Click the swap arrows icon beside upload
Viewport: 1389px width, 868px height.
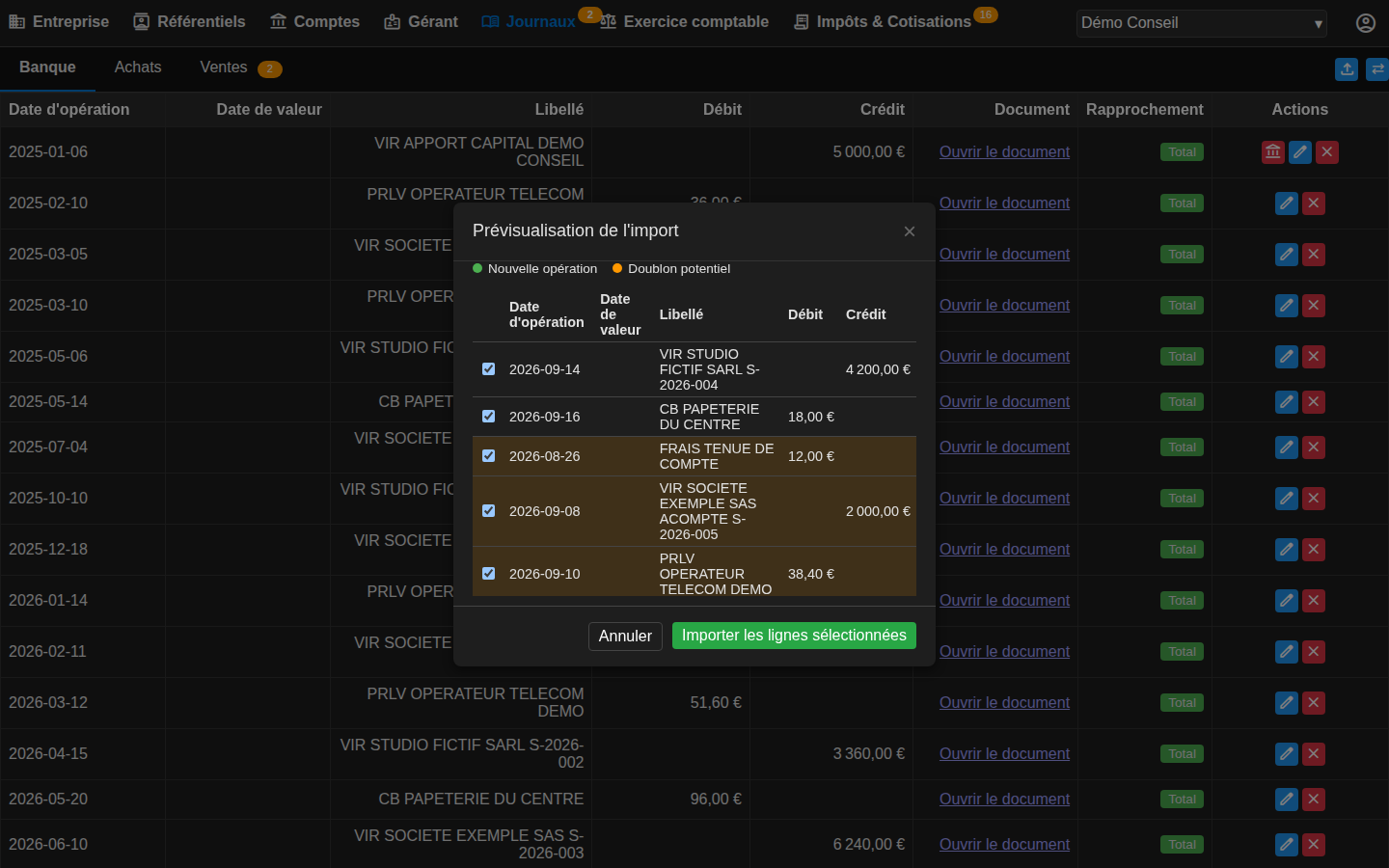(1377, 69)
